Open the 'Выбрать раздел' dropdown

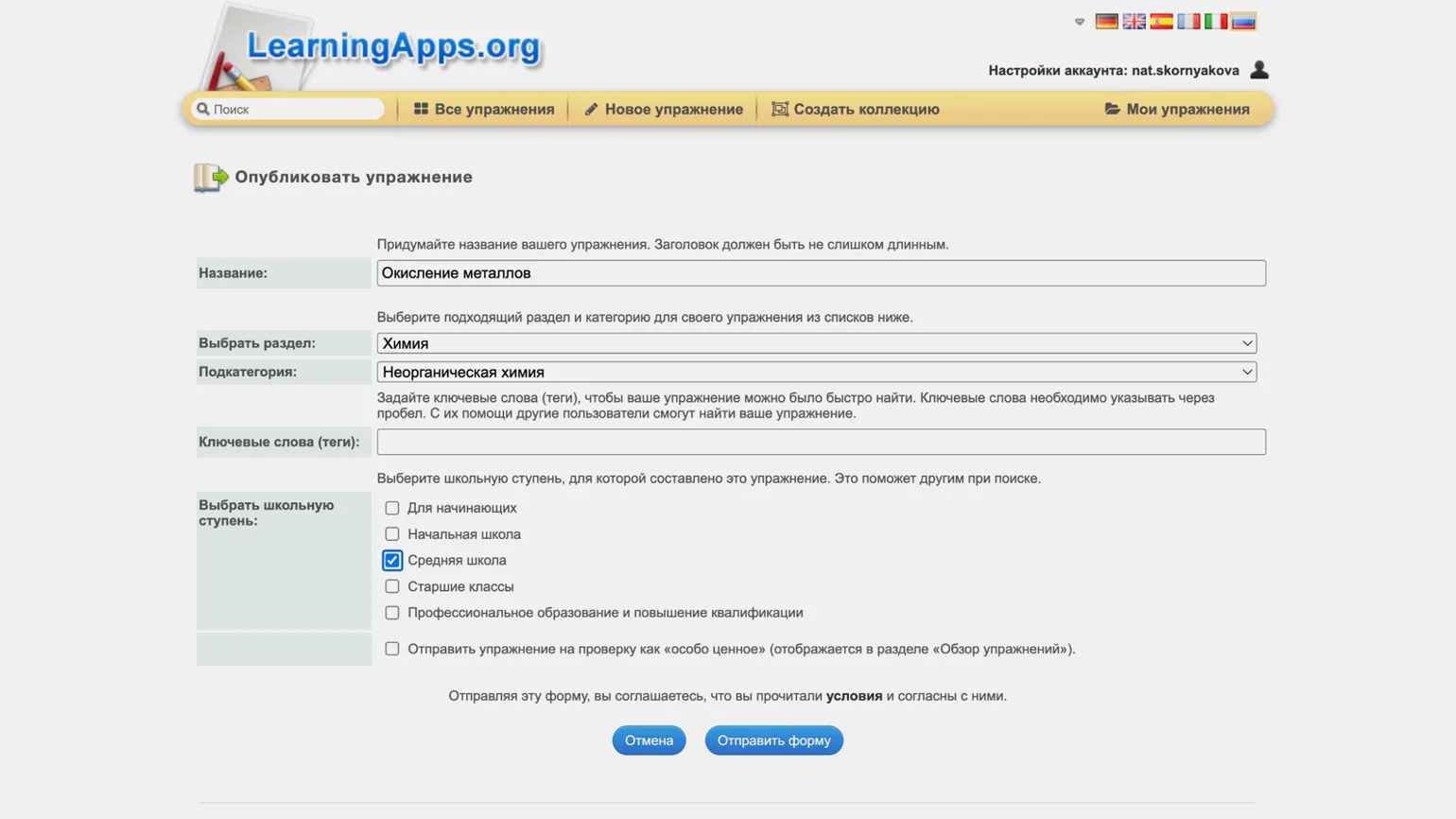816,343
